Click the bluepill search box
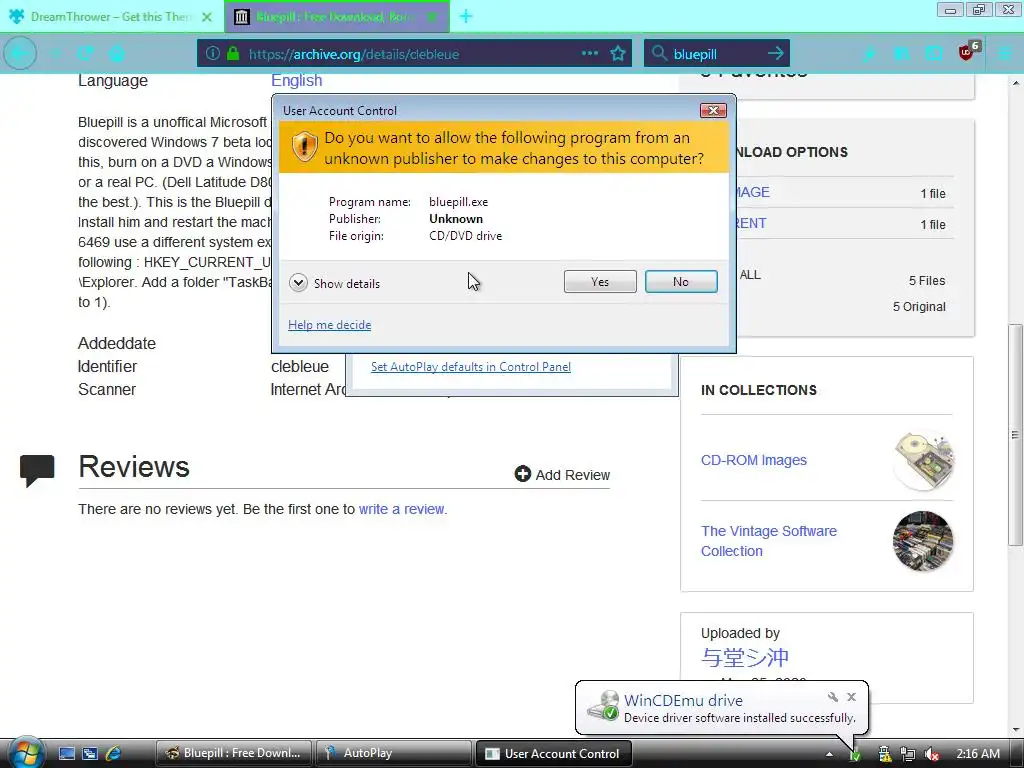This screenshot has width=1024, height=768. pyautogui.click(x=715, y=54)
